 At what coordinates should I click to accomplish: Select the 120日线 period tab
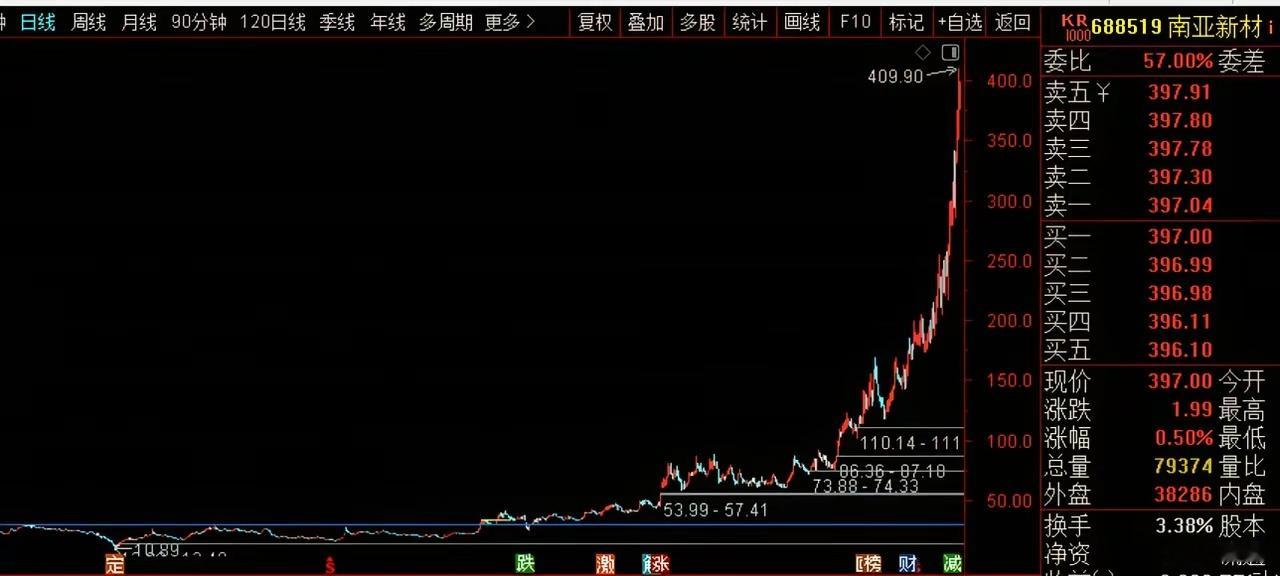(x=273, y=22)
